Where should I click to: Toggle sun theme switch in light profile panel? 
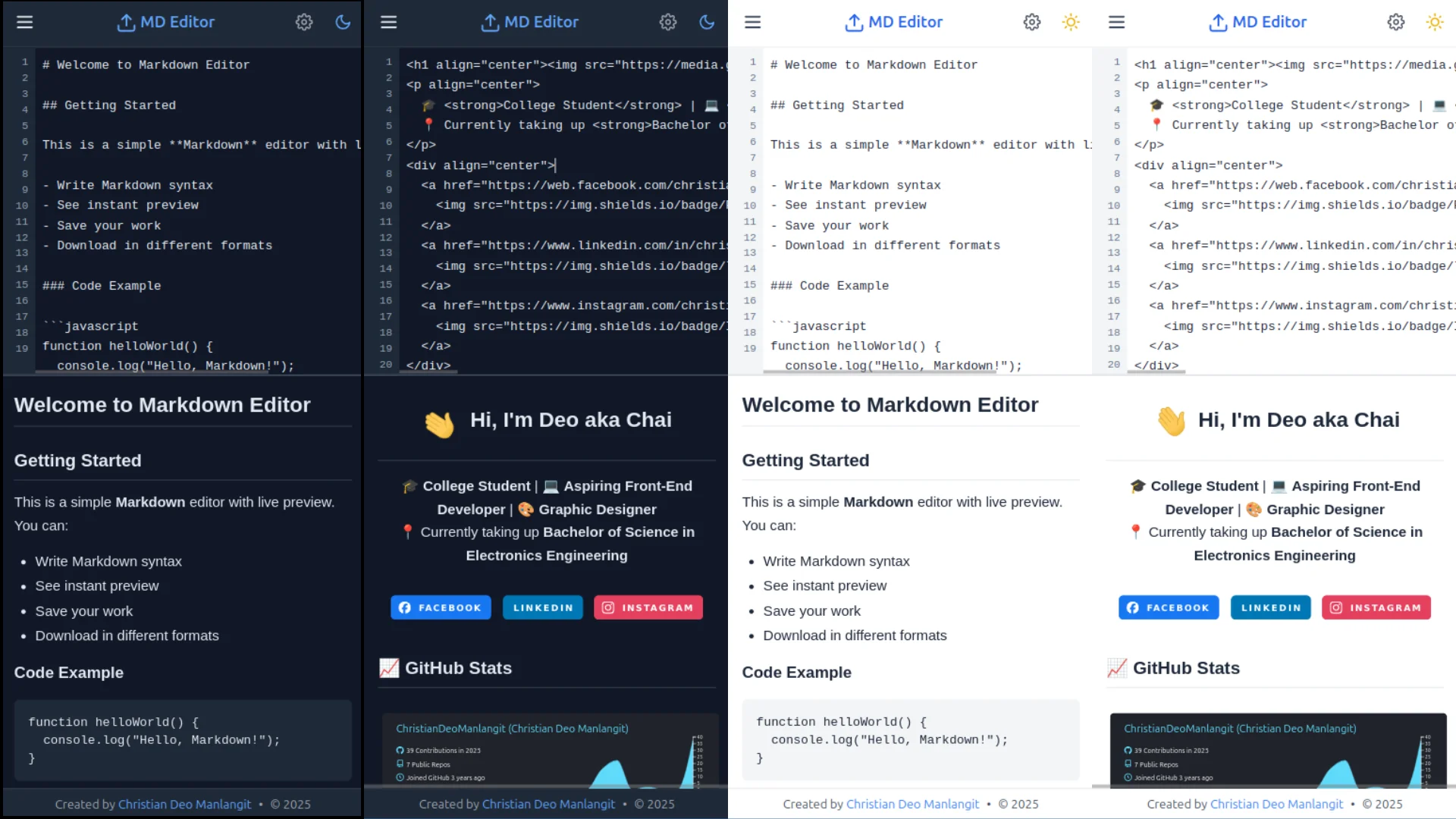pos(1435,22)
